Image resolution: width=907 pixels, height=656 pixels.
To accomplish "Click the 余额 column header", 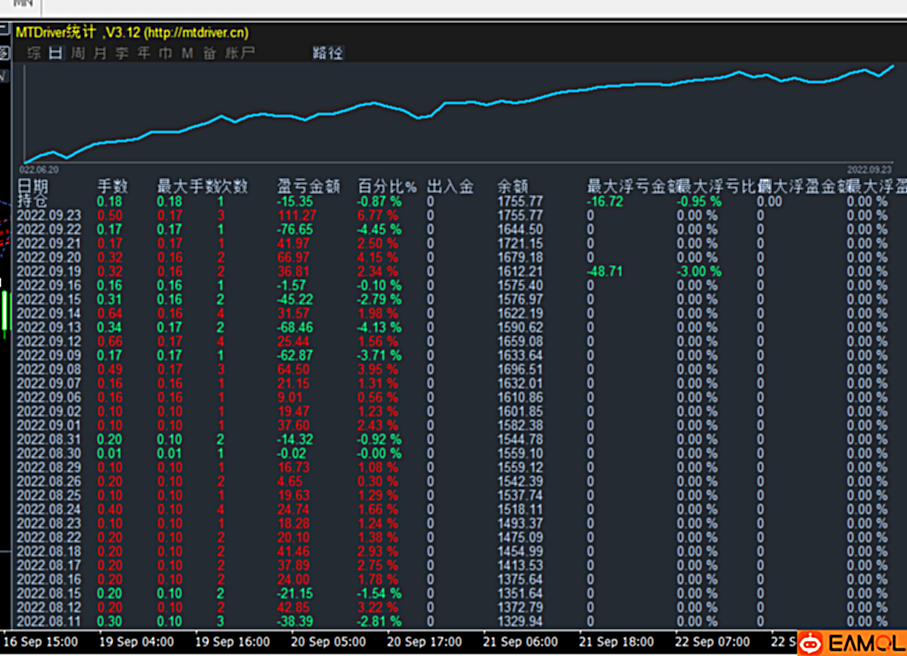I will 512,186.
